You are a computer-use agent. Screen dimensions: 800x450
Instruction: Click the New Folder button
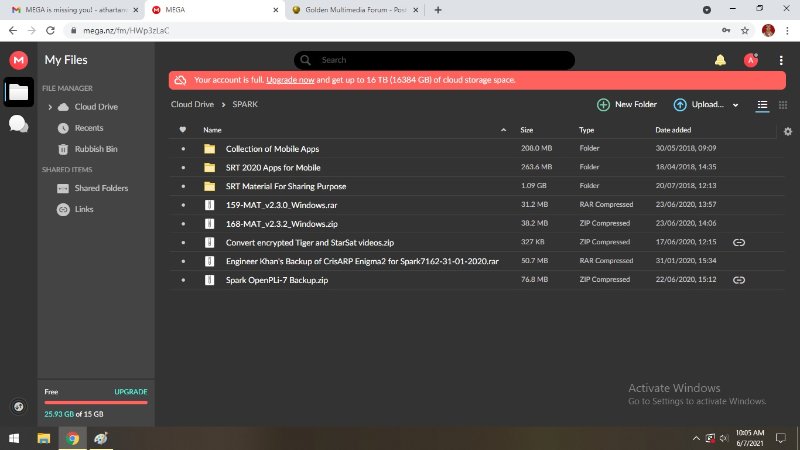(x=627, y=105)
